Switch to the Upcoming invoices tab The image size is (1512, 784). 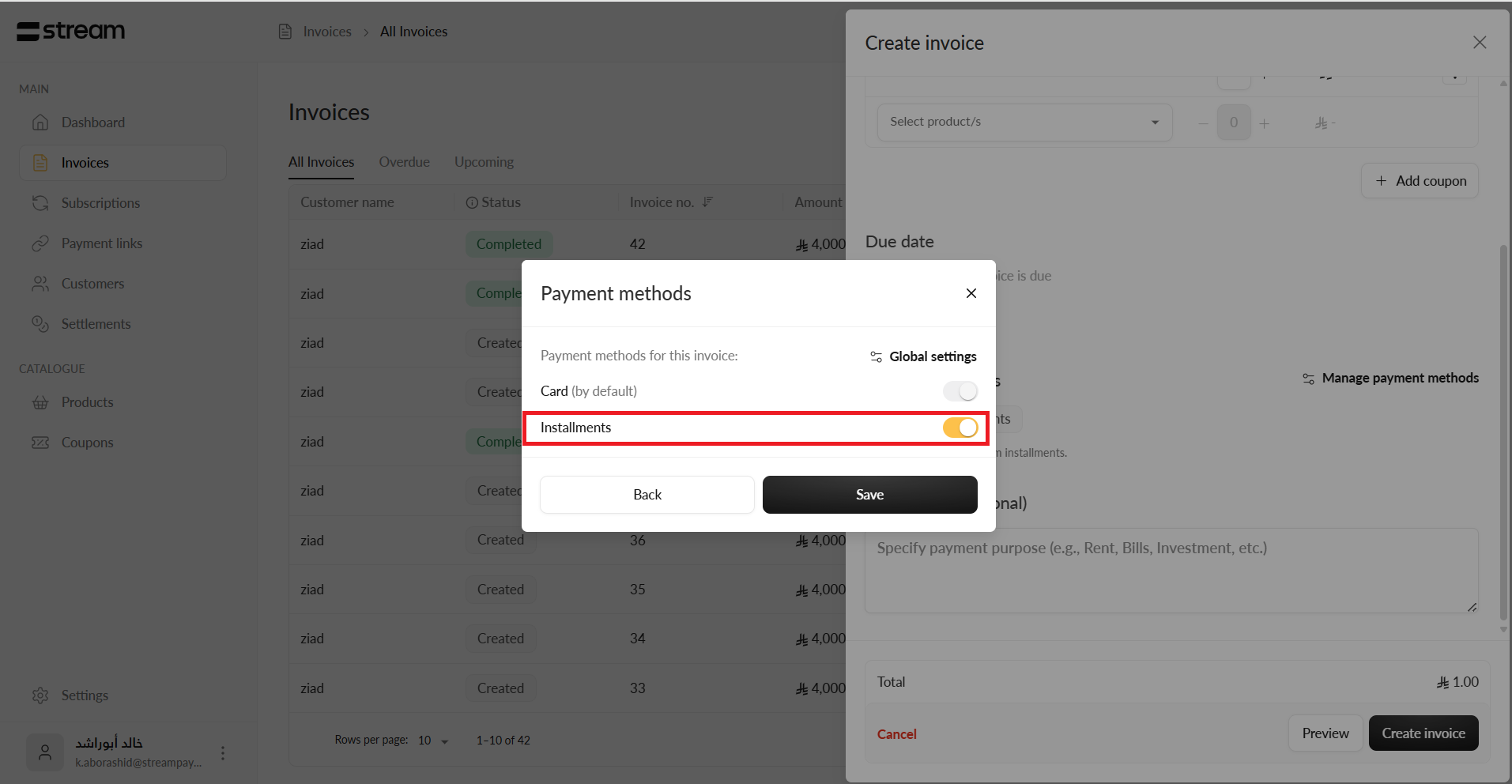click(483, 161)
